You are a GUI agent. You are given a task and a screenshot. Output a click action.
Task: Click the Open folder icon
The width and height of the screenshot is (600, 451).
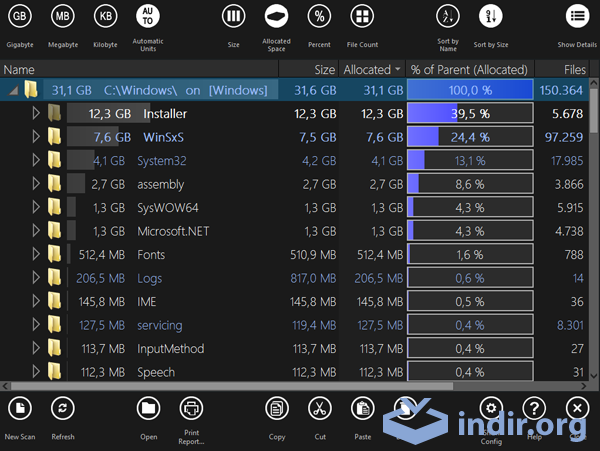click(x=148, y=409)
